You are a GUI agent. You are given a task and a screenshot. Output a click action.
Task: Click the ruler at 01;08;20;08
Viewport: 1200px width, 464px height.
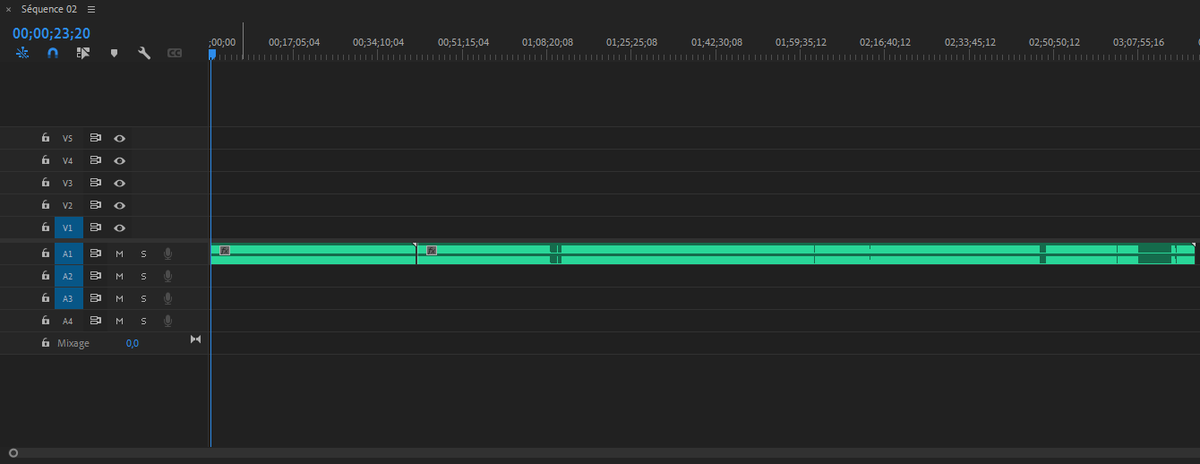click(548, 43)
